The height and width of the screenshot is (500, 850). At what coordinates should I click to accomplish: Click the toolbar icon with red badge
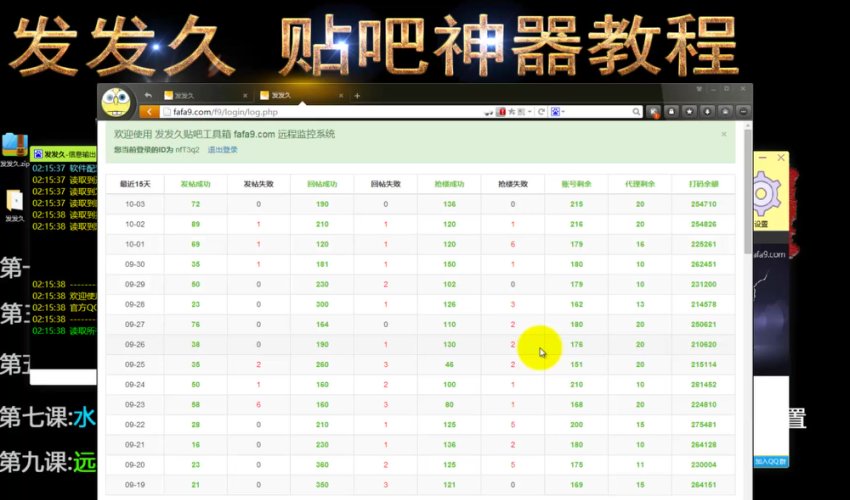(654, 112)
